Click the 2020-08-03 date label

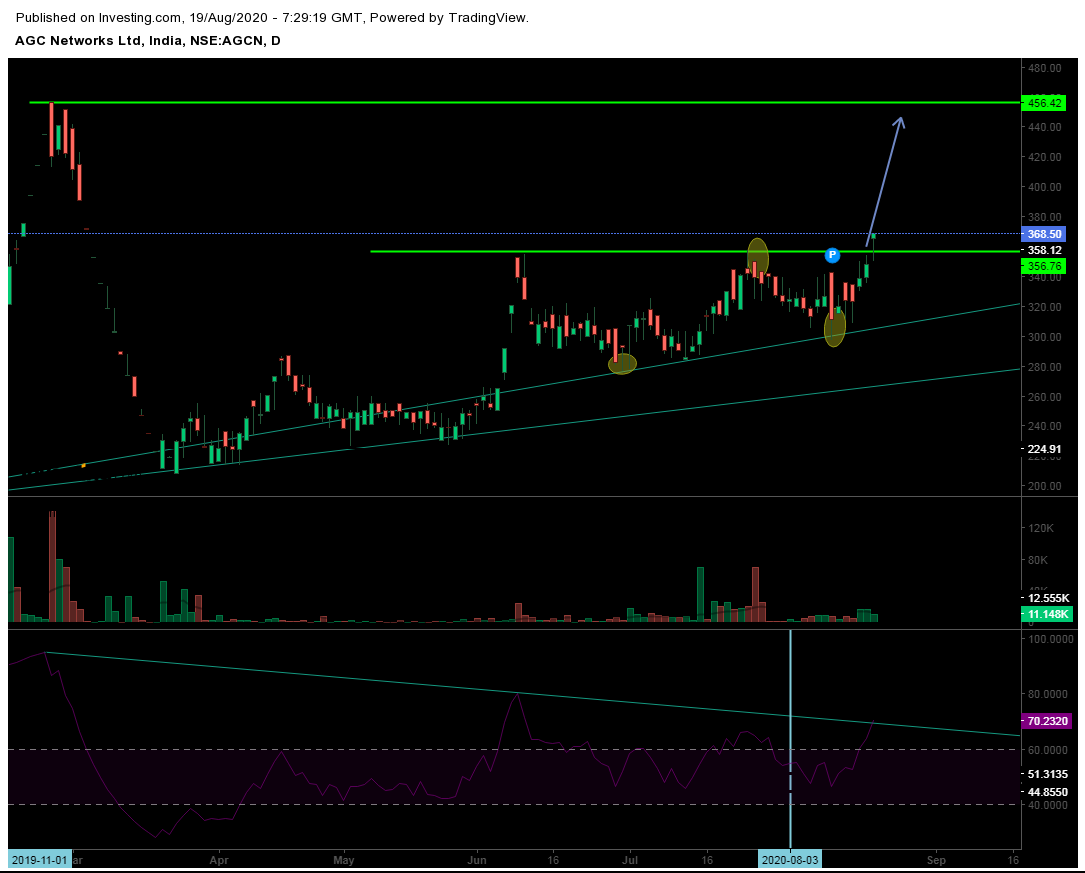click(790, 860)
